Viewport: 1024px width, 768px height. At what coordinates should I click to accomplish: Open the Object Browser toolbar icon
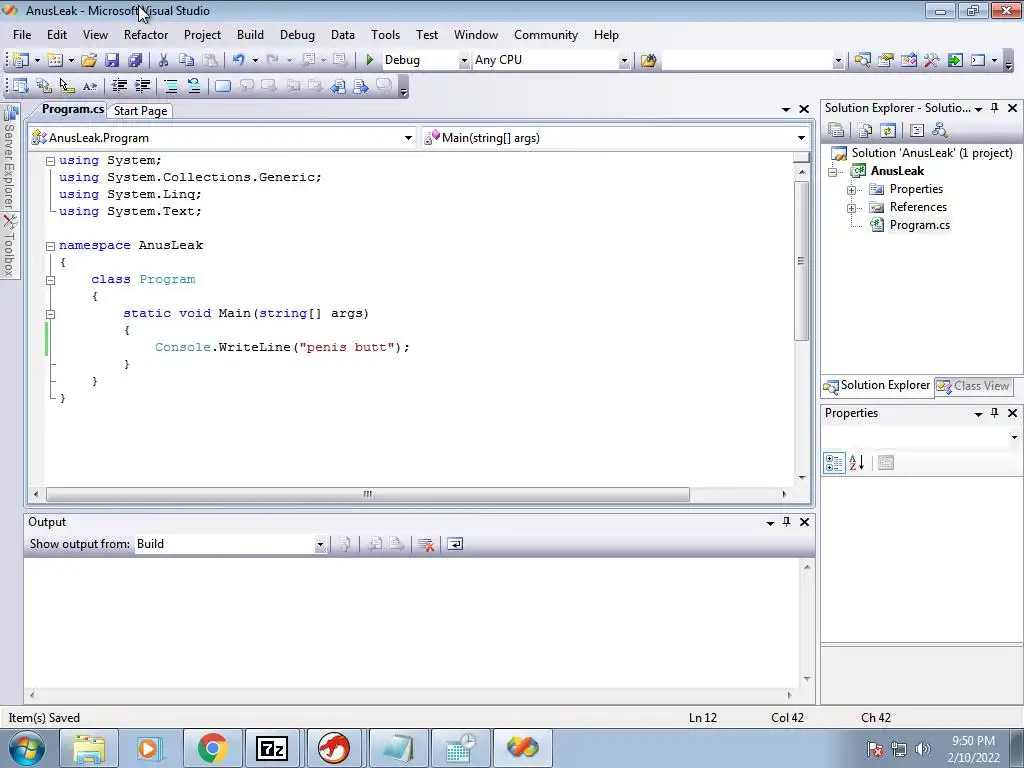coord(908,60)
